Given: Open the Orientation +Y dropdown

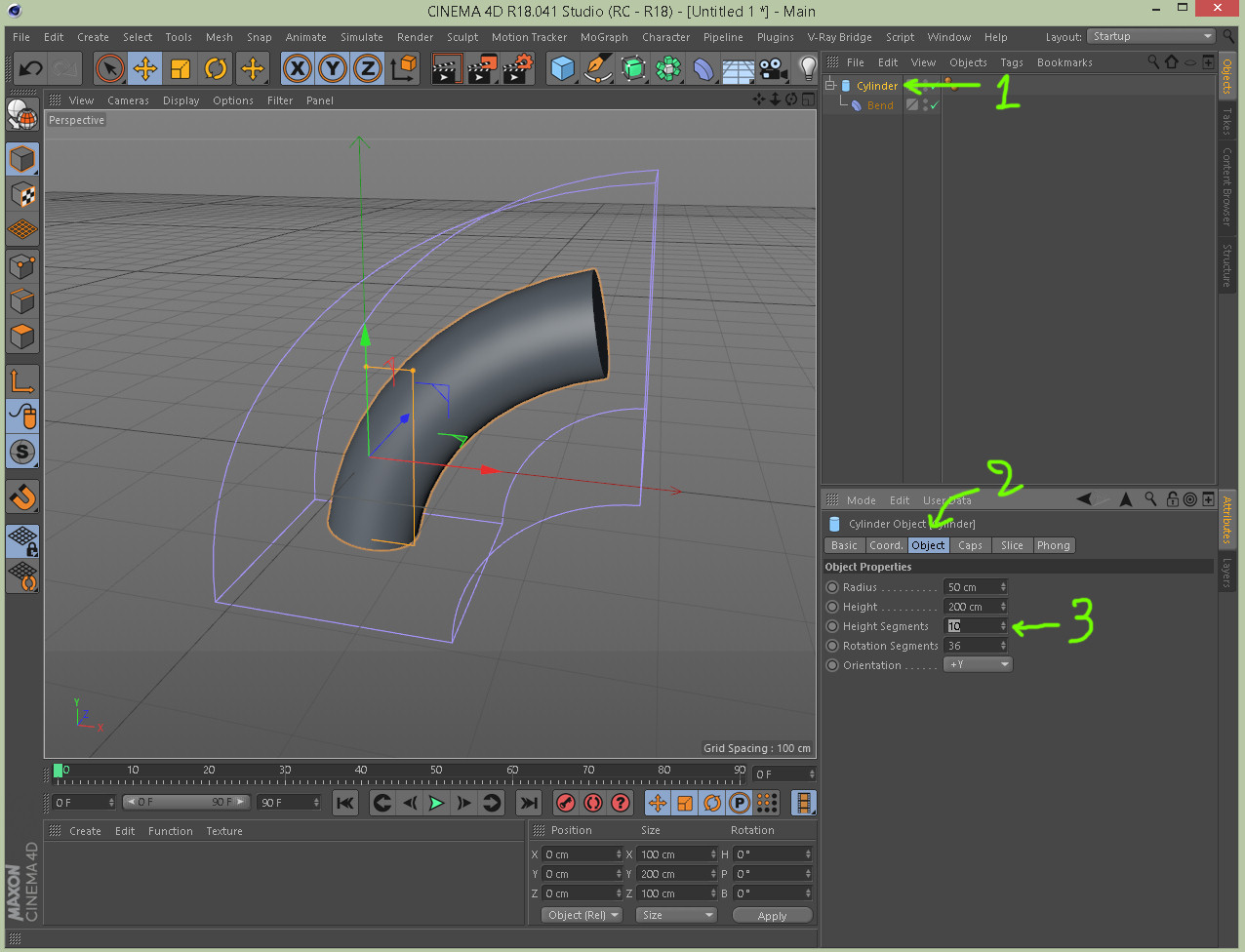Looking at the screenshot, I should [979, 664].
